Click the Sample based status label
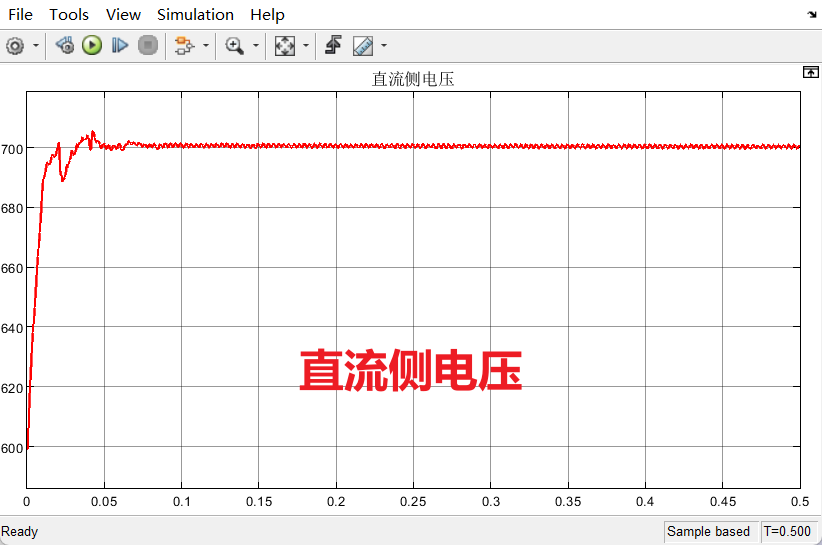 pos(708,531)
